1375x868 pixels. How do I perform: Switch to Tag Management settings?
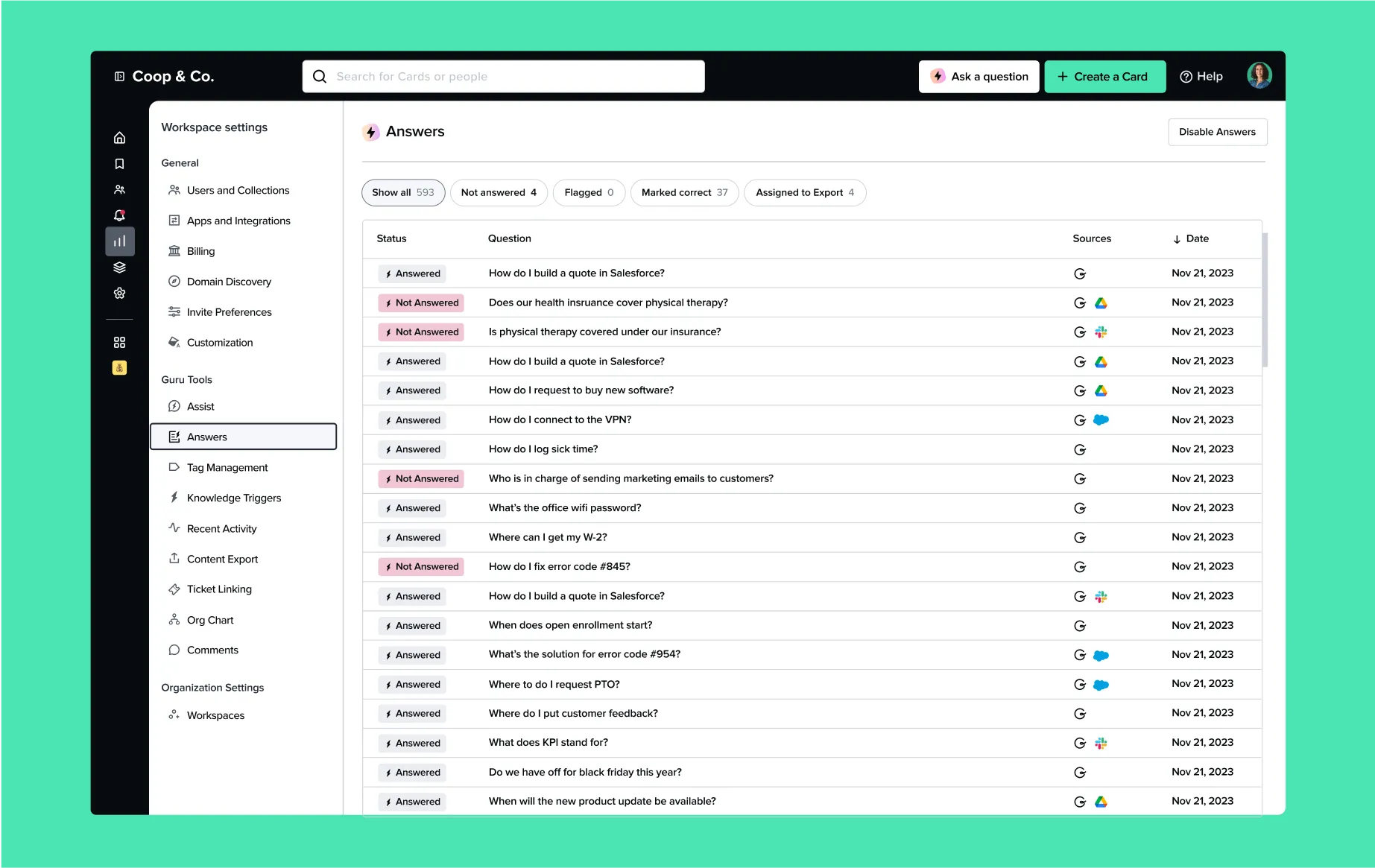[x=227, y=467]
